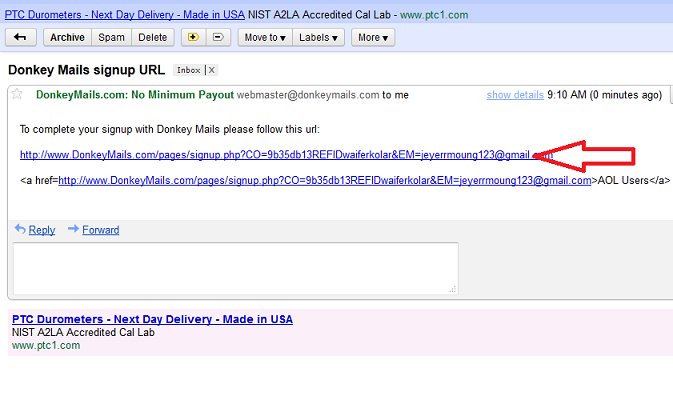Open bottom PTC Durometers Made in USA ad
The width and height of the screenshot is (673, 420).
coord(152,319)
